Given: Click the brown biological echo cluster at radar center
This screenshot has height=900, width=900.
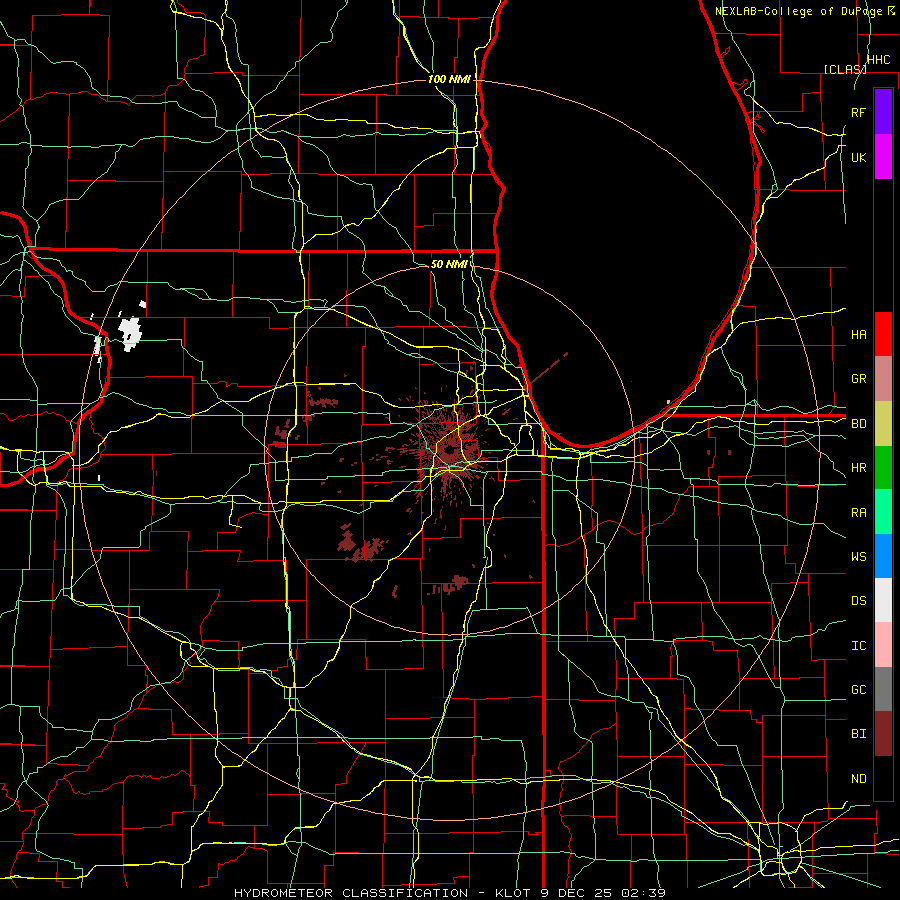Looking at the screenshot, I should (x=452, y=448).
